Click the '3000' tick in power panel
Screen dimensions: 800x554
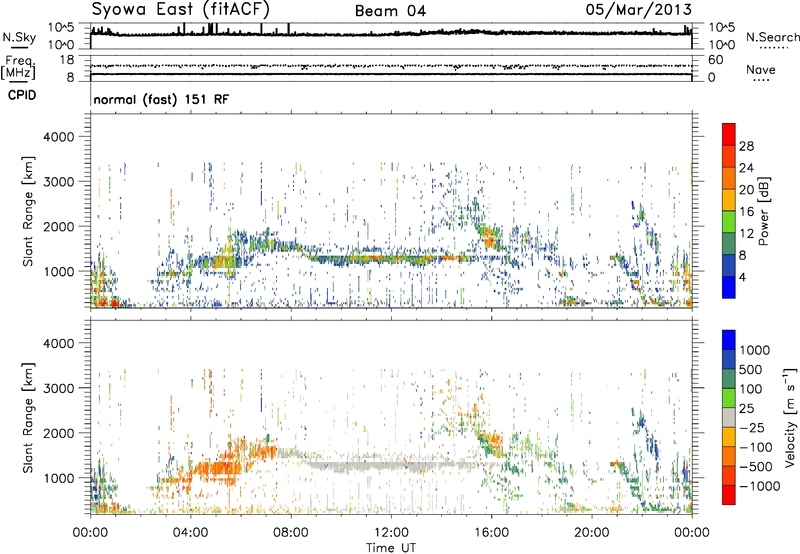click(x=58, y=182)
